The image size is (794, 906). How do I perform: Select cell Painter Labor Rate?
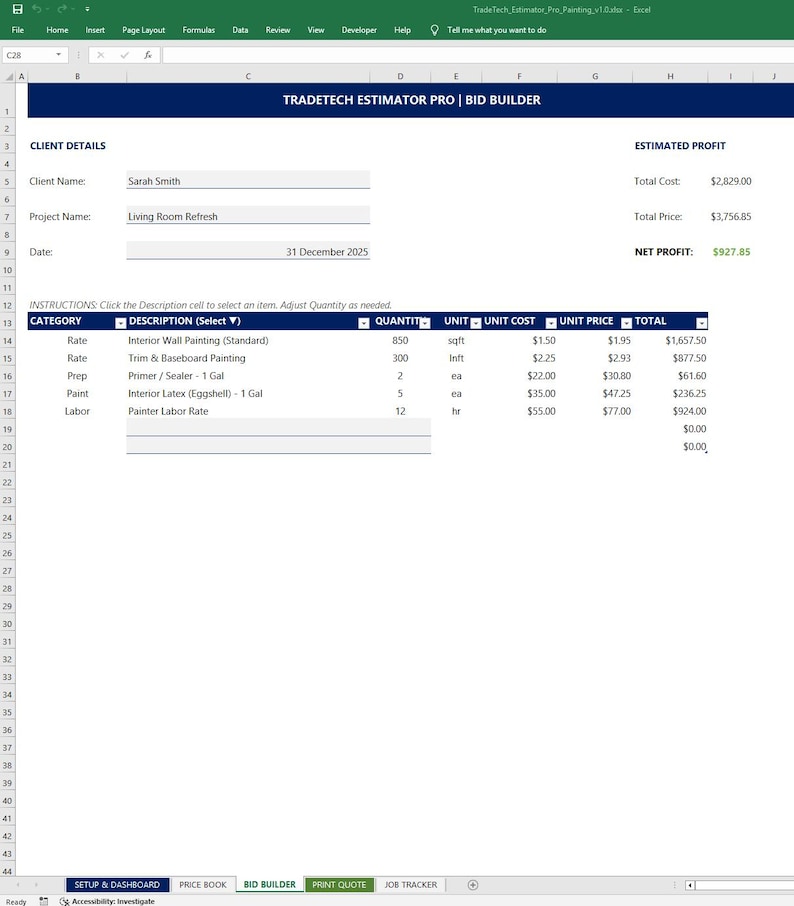click(248, 411)
